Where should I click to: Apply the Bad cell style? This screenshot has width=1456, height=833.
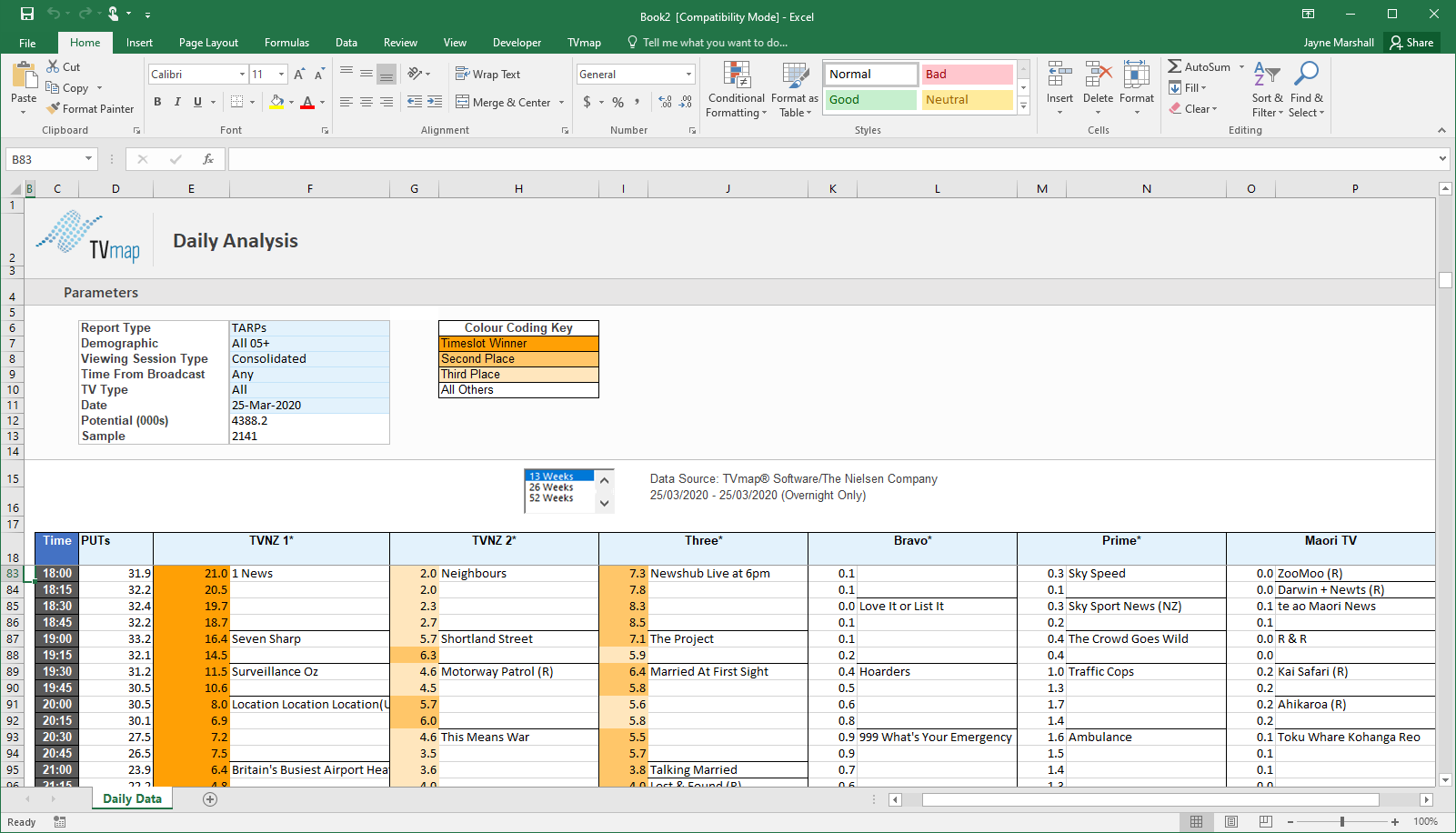pyautogui.click(x=968, y=75)
